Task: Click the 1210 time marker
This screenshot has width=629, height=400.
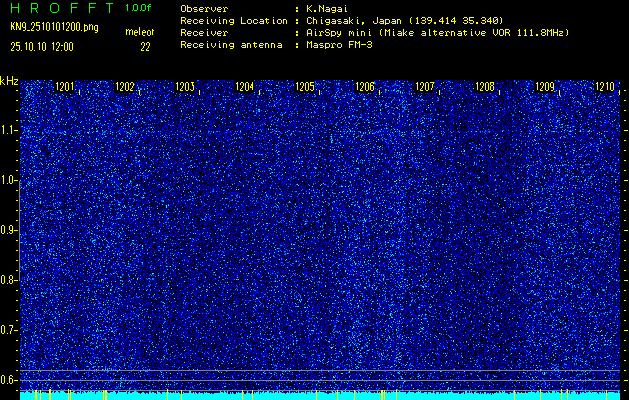Action: click(604, 88)
